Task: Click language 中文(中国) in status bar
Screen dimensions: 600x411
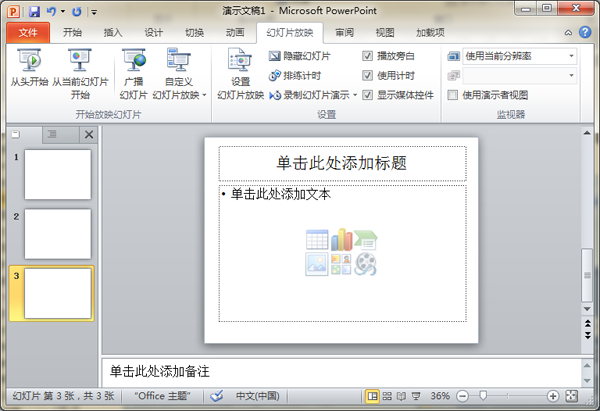Action: coord(257,396)
